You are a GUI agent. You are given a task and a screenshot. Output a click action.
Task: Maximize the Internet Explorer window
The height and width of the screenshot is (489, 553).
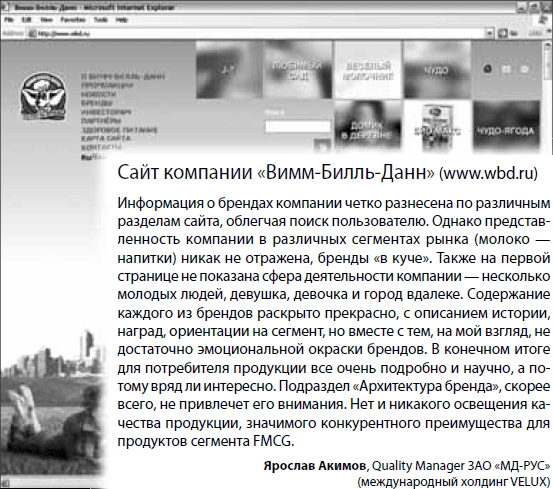(x=535, y=7)
